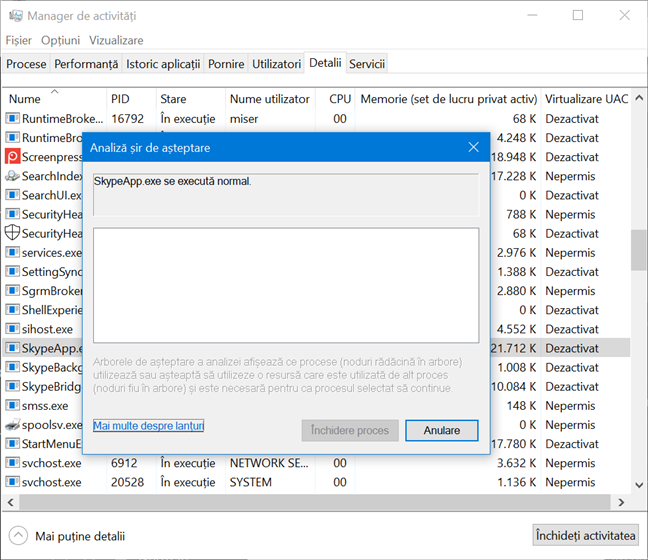Click the vertical scrollbar thumb

coord(639,250)
